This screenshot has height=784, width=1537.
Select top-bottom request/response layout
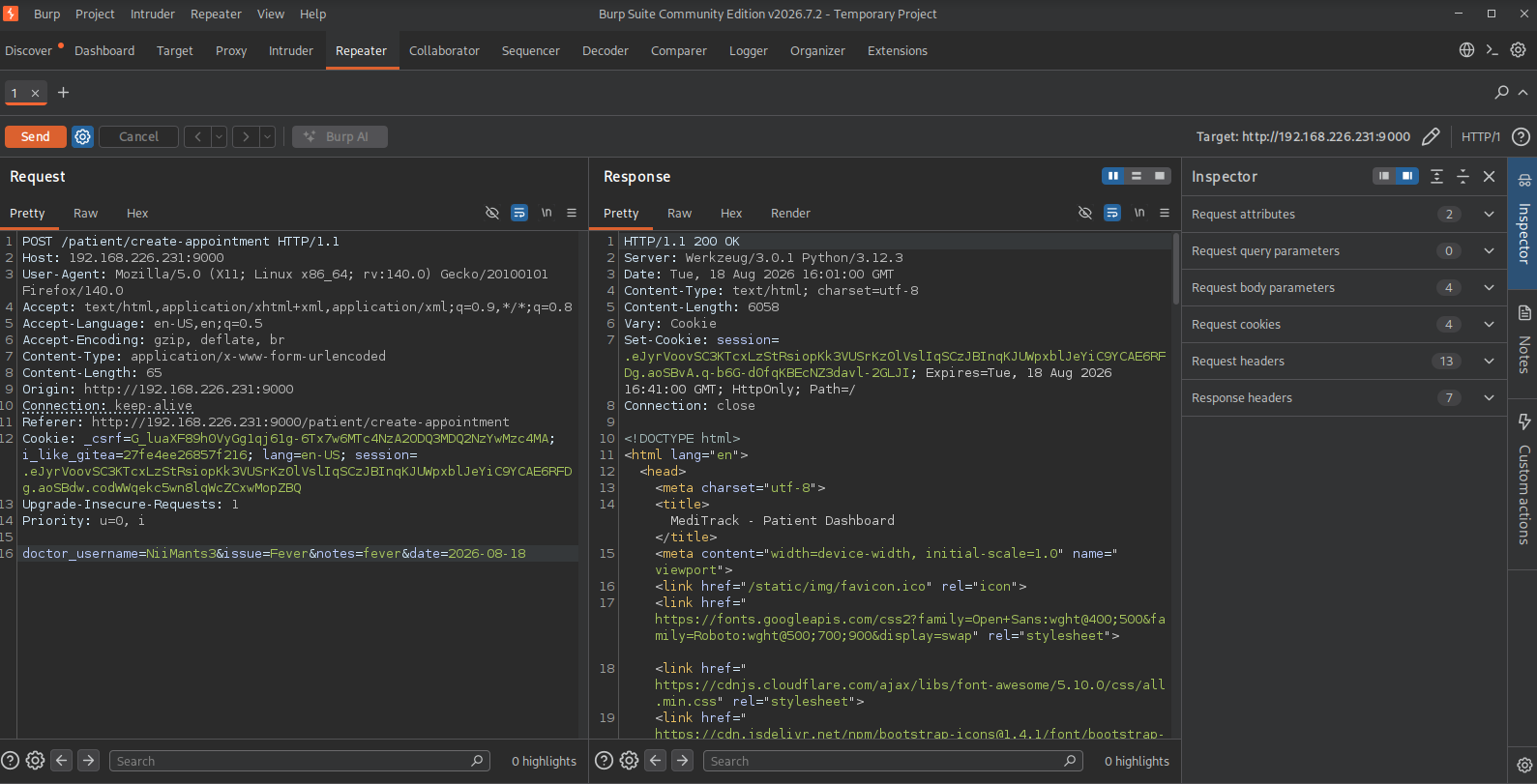tap(1137, 176)
